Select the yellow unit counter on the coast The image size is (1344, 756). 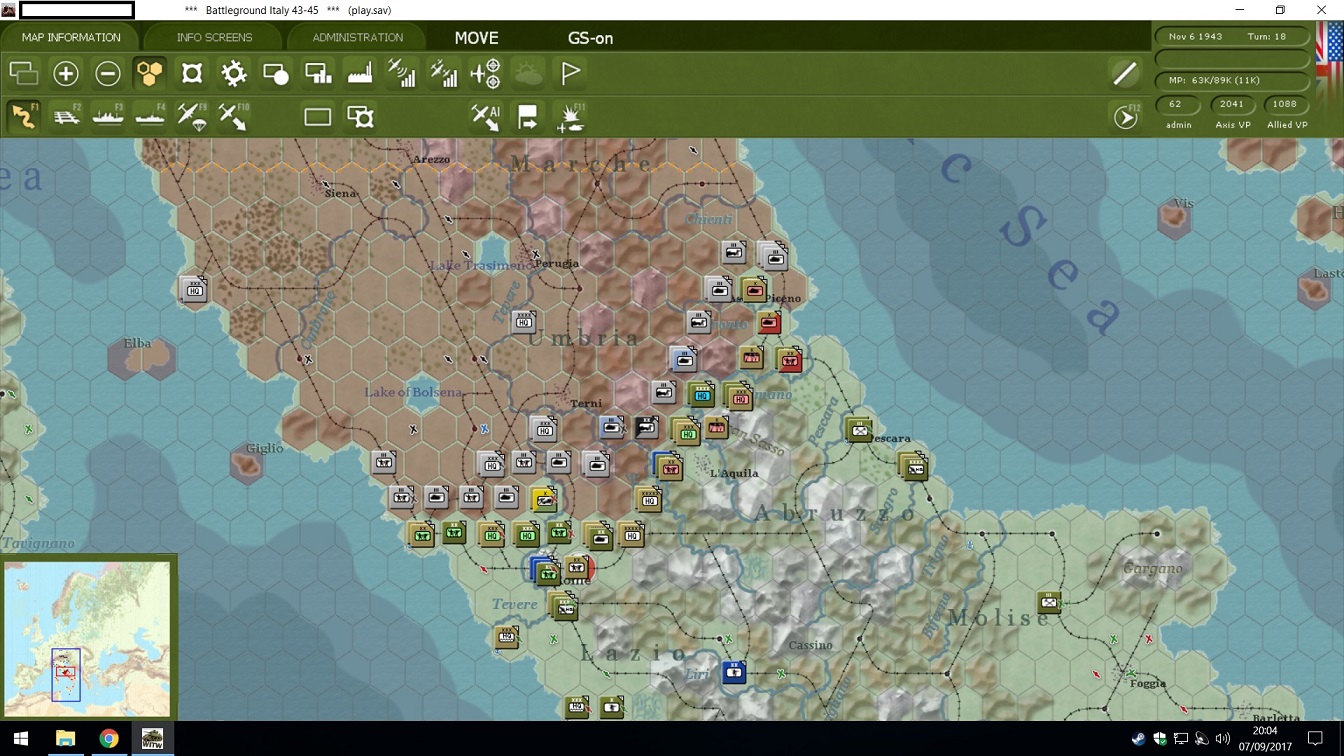pyautogui.click(x=544, y=498)
